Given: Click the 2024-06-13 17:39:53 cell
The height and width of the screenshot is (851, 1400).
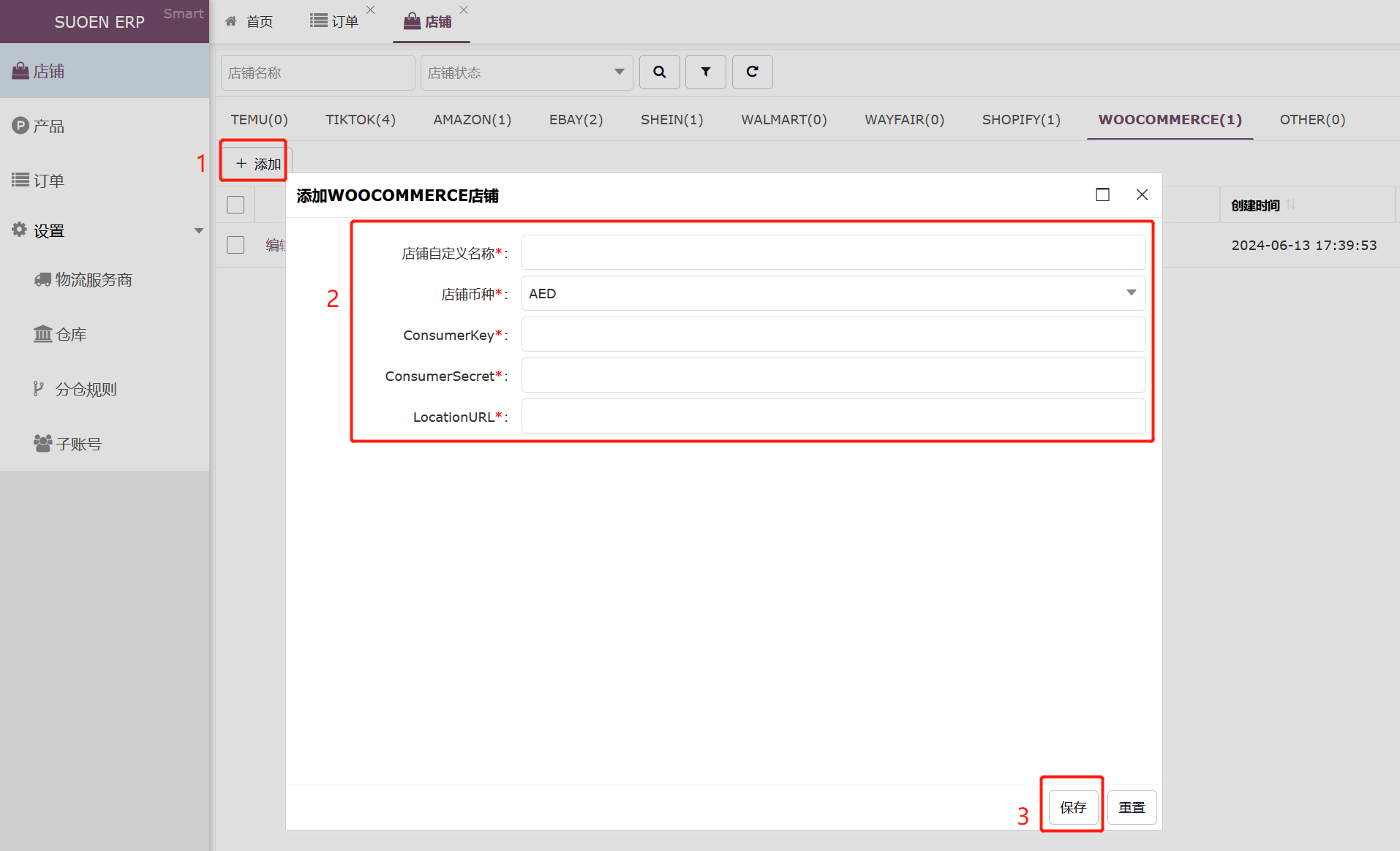Looking at the screenshot, I should 1304,245.
